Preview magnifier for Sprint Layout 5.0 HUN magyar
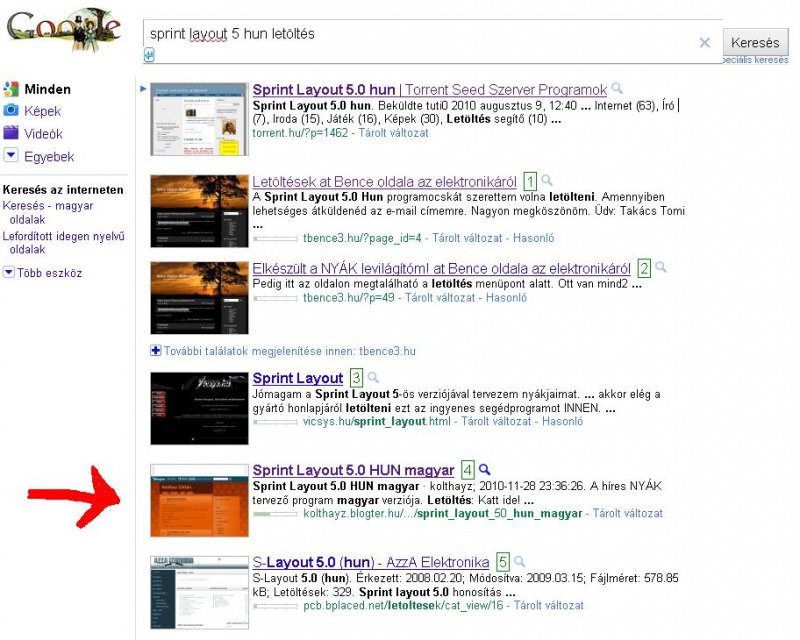 click(485, 469)
